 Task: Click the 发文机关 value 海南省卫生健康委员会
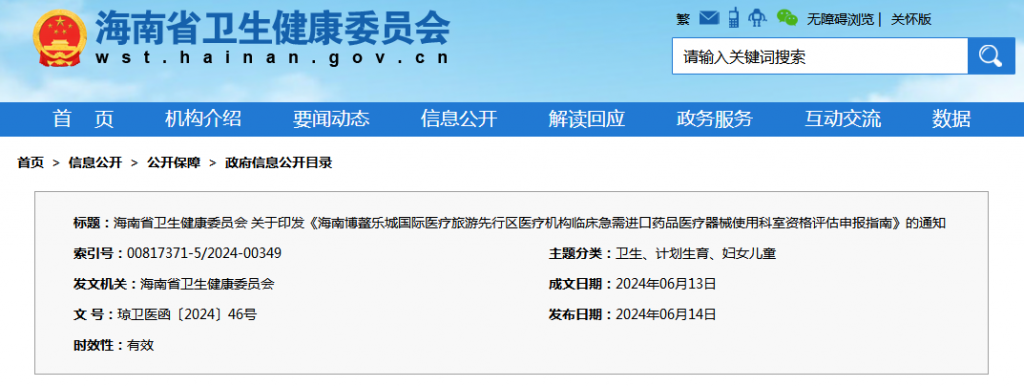click(208, 284)
